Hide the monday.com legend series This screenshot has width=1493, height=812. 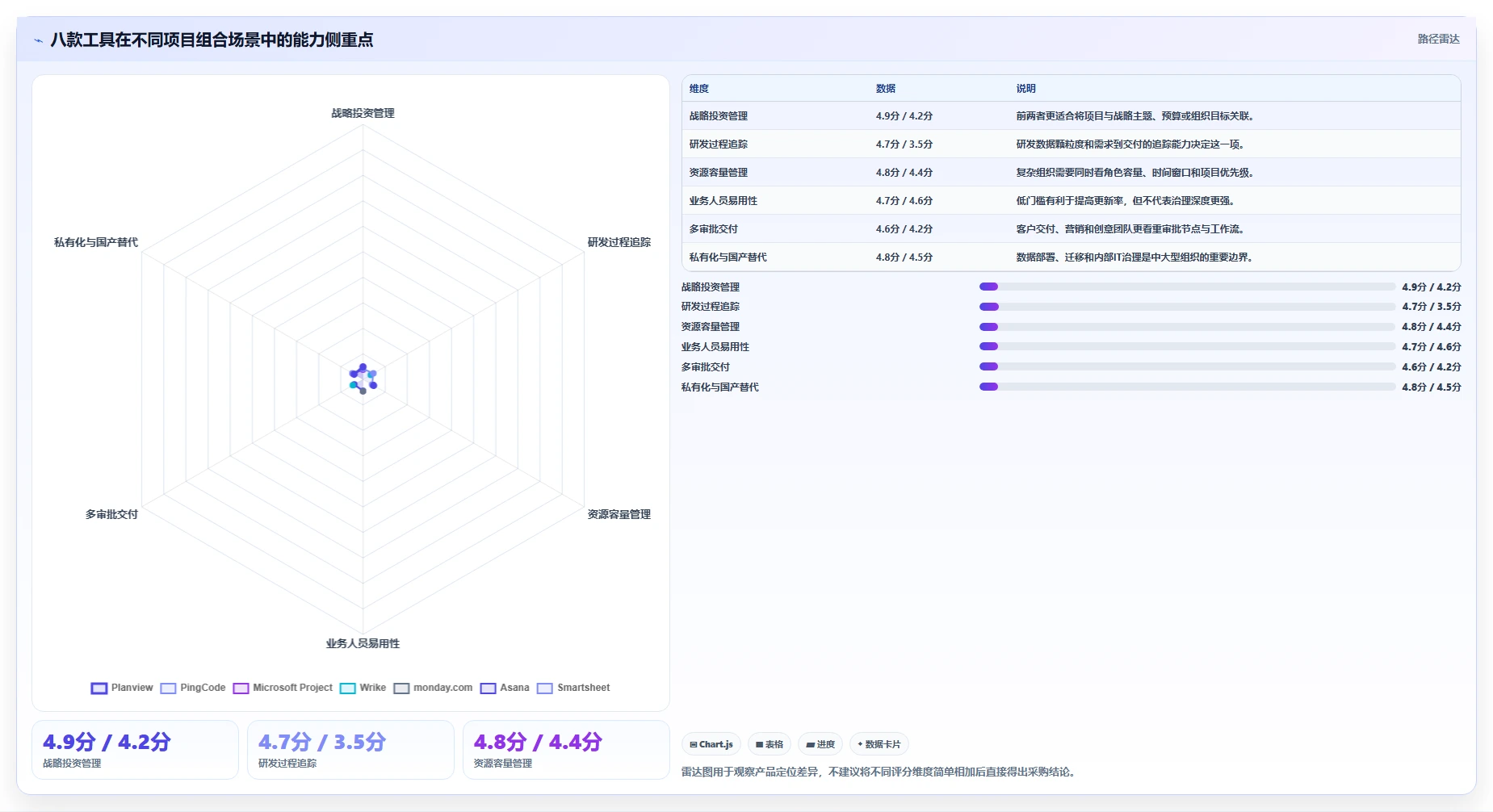(x=433, y=688)
